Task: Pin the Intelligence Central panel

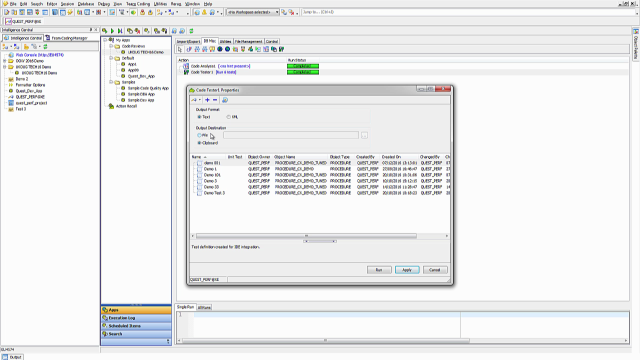Action: (91, 30)
